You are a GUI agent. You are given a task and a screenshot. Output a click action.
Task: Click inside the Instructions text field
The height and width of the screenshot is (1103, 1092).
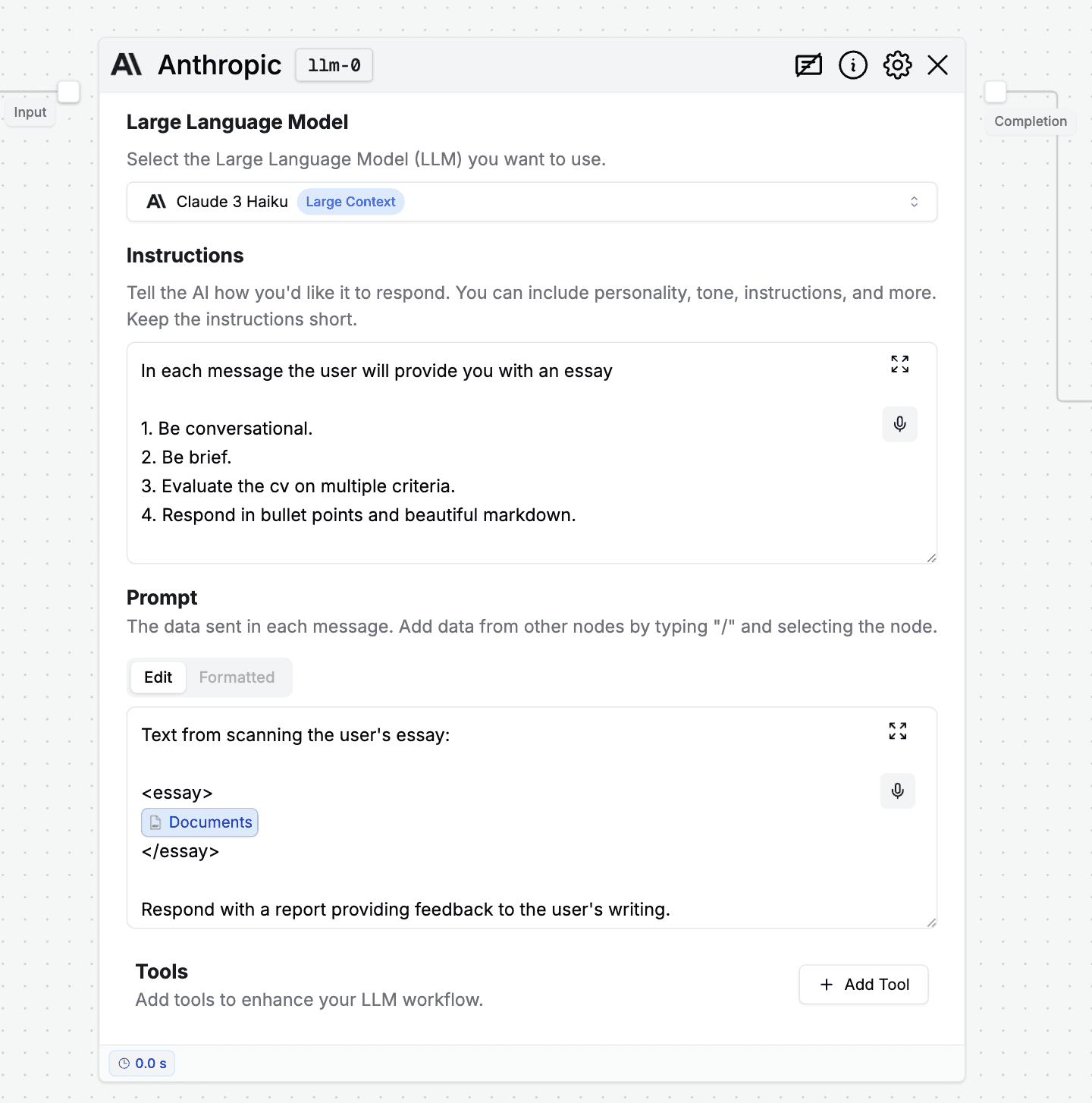[x=532, y=453]
